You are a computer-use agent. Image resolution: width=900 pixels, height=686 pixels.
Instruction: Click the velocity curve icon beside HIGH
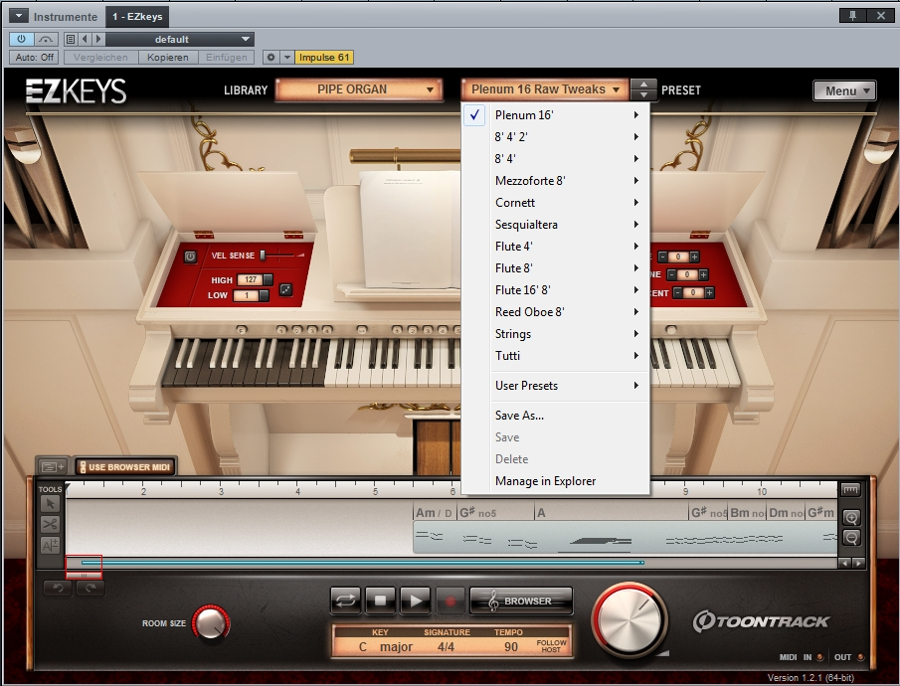click(286, 289)
